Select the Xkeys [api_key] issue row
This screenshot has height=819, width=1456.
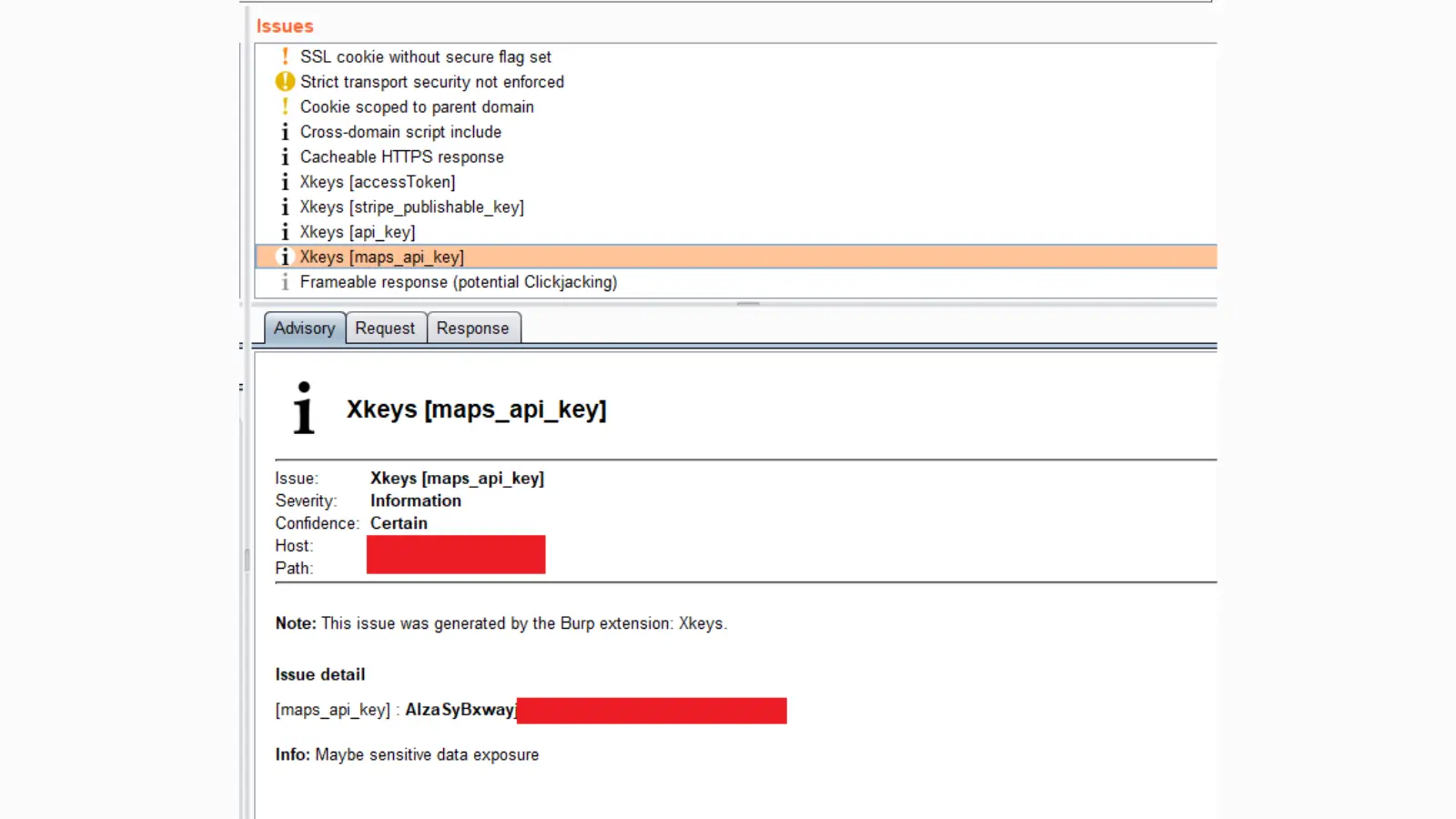[357, 232]
